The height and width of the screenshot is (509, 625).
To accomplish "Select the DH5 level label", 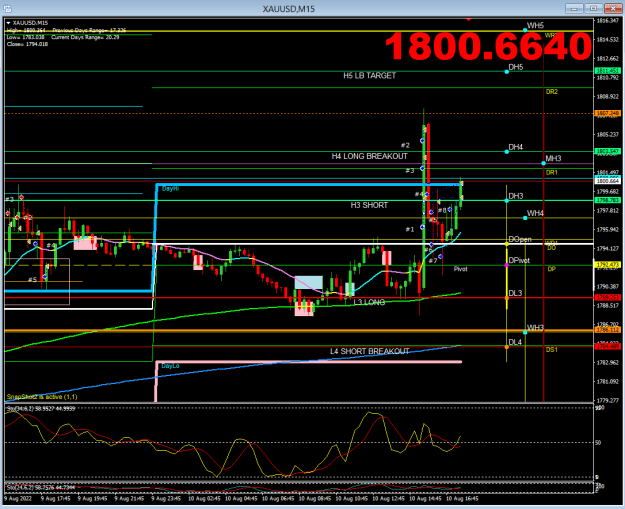I will point(516,67).
